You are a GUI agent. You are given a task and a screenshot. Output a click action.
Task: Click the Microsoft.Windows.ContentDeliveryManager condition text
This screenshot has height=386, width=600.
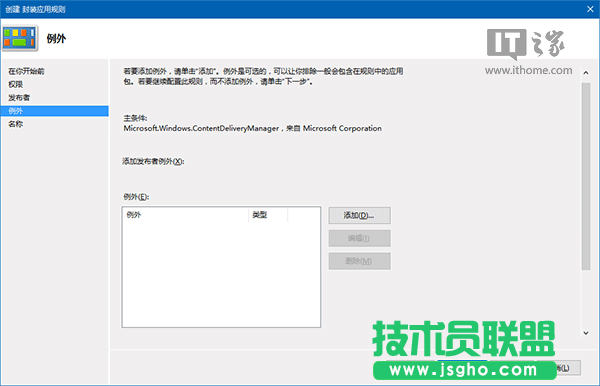(253, 129)
